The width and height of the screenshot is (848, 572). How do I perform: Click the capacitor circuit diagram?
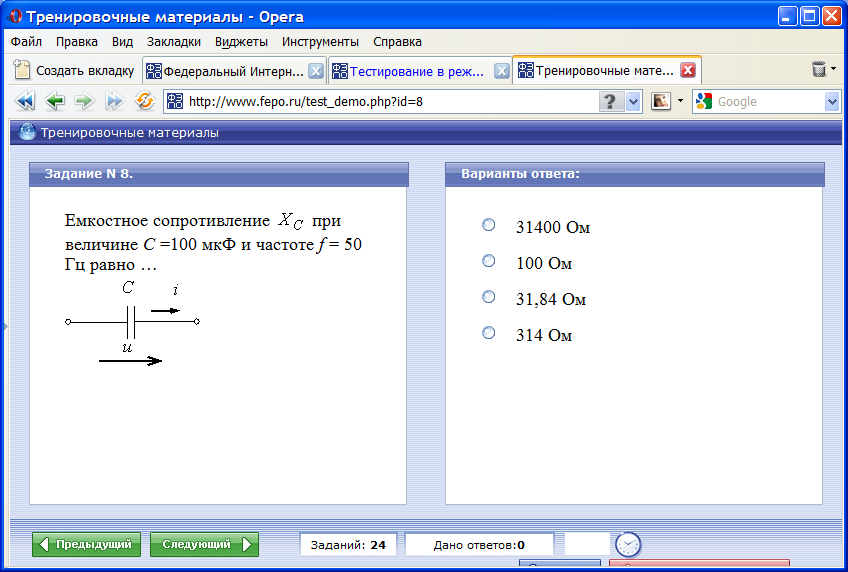point(132,323)
